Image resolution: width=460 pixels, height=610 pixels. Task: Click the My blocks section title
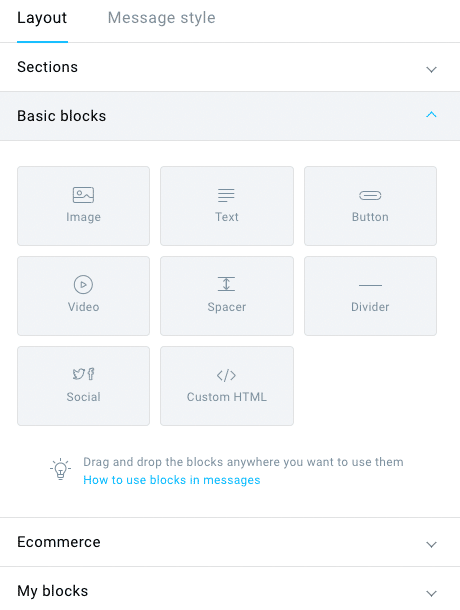(x=53, y=591)
